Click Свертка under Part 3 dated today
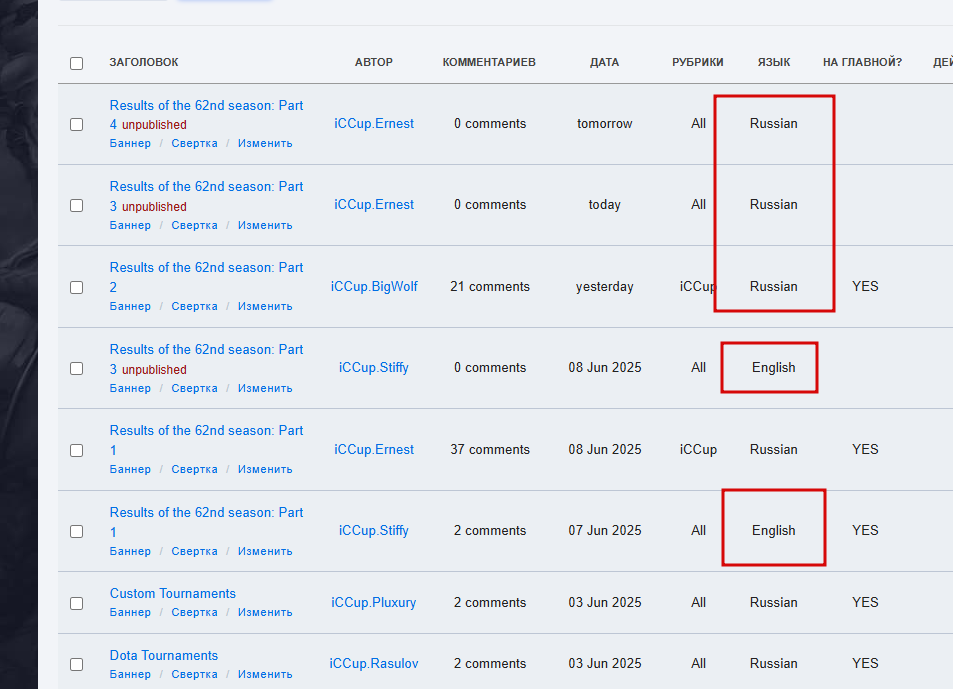The image size is (953, 689). tap(194, 225)
